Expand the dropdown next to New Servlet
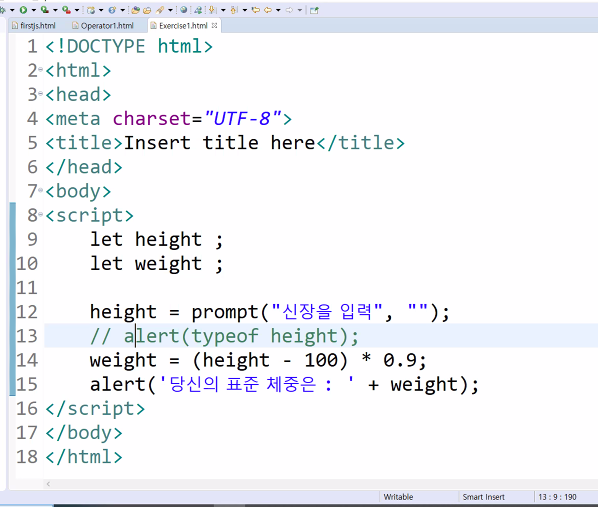The width and height of the screenshot is (598, 507). [122, 10]
